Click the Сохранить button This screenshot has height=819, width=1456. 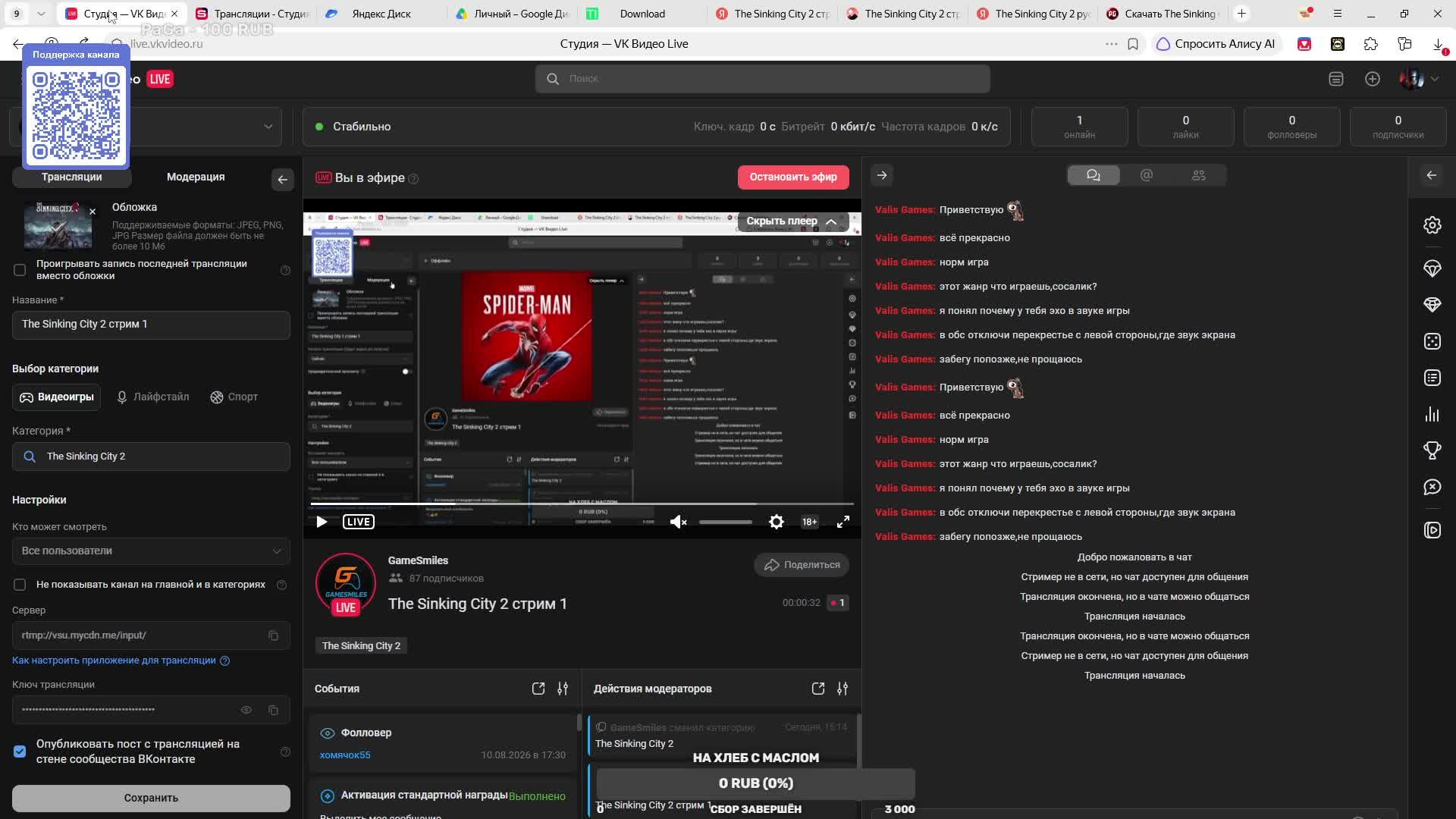[151, 798]
